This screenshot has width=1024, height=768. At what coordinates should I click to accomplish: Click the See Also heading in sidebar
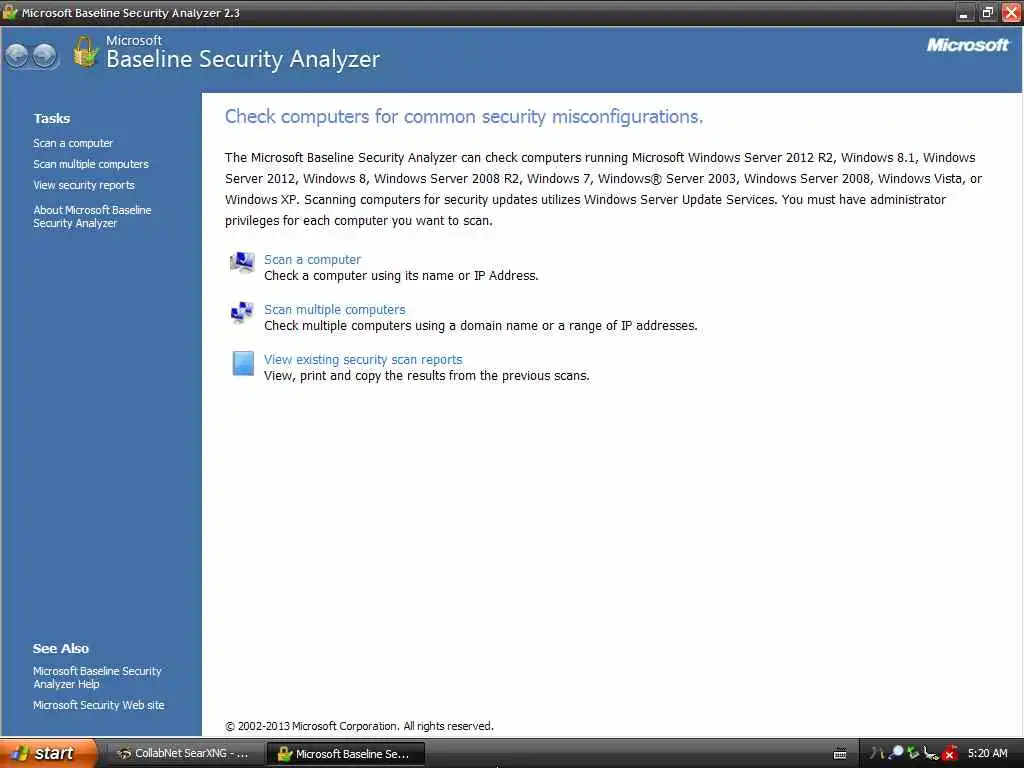pyautogui.click(x=61, y=648)
